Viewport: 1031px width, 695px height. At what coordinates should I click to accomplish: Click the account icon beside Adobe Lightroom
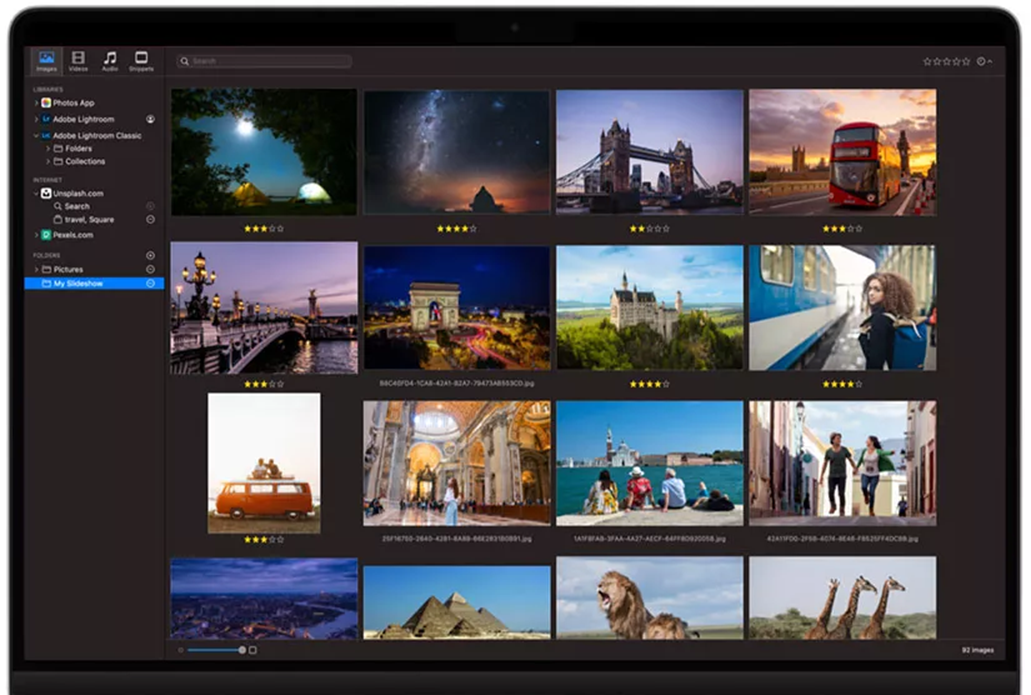click(150, 119)
